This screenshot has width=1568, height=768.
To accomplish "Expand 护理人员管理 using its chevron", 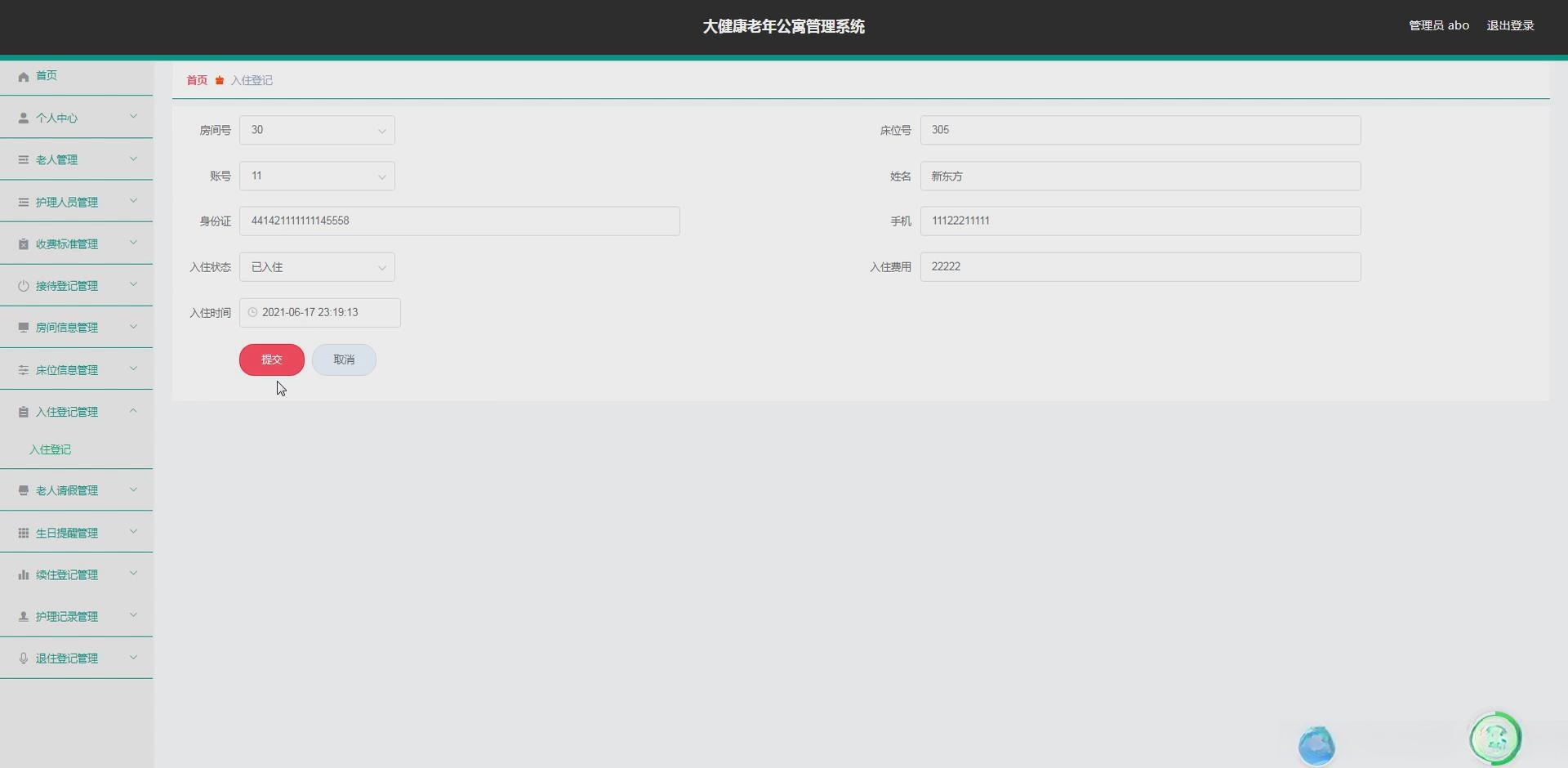I will (133, 201).
